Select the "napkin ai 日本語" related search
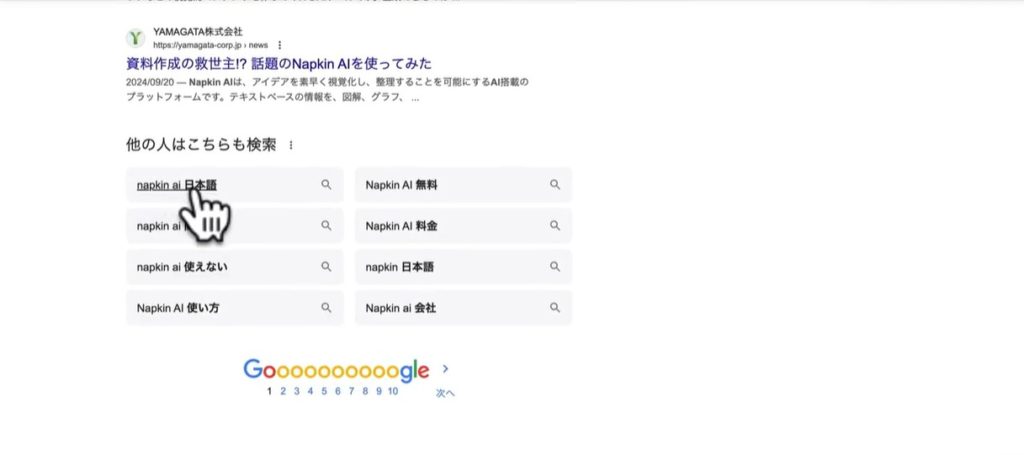This screenshot has height=455, width=1024. click(x=177, y=185)
